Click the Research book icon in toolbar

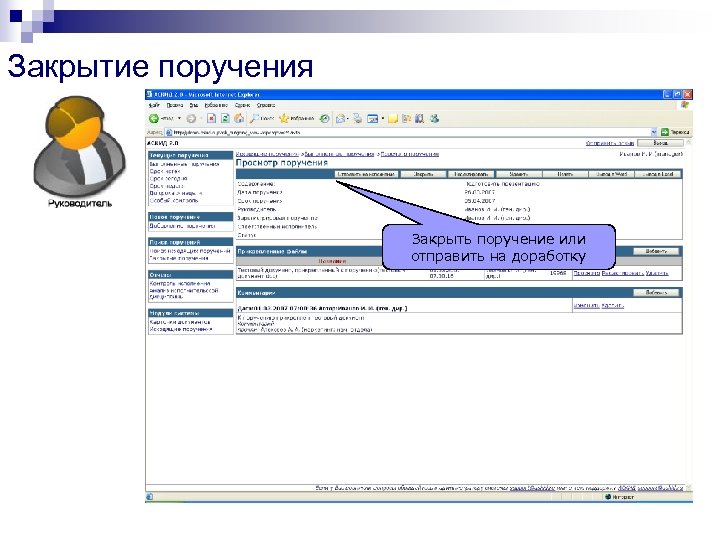(x=419, y=118)
